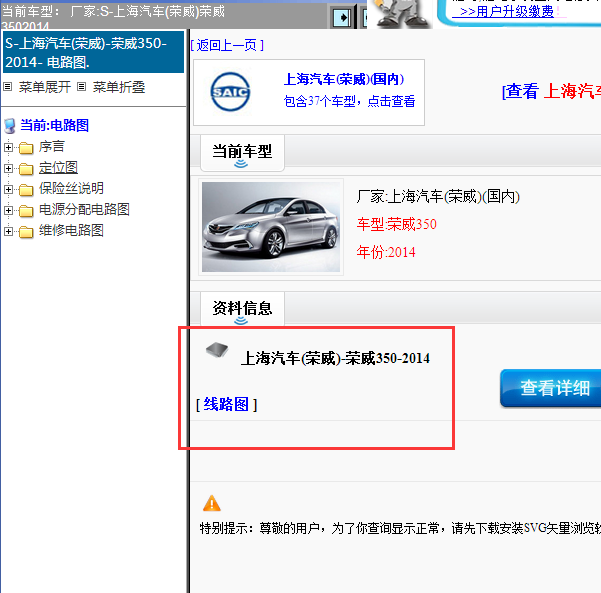
Task: Click the arrow button in top toolbar
Action: (x=342, y=18)
